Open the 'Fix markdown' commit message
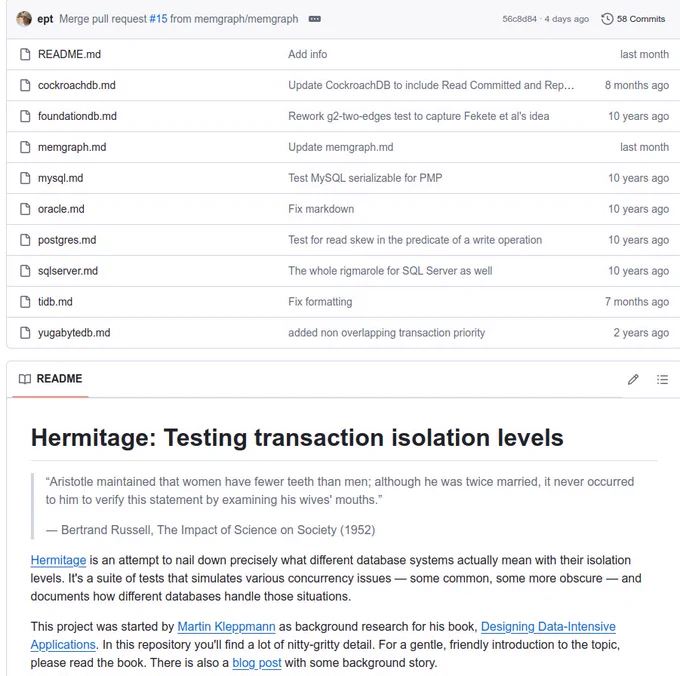Viewport: 680px width, 676px height. point(321,209)
